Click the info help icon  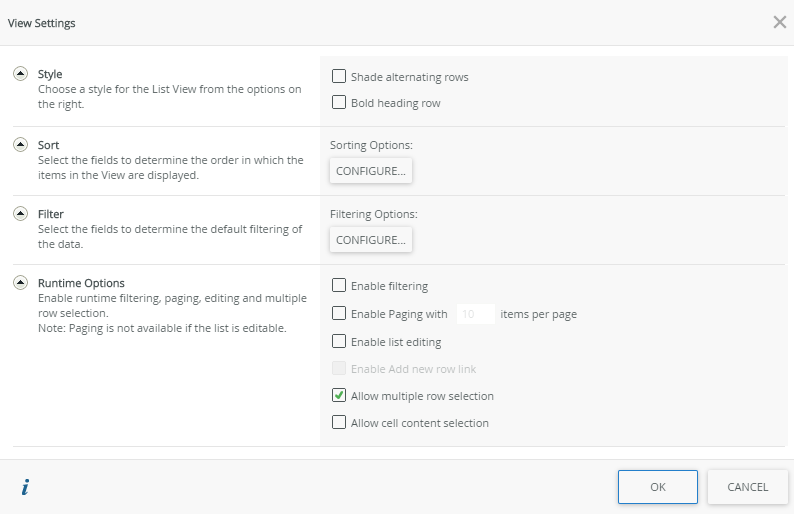click(x=25, y=487)
